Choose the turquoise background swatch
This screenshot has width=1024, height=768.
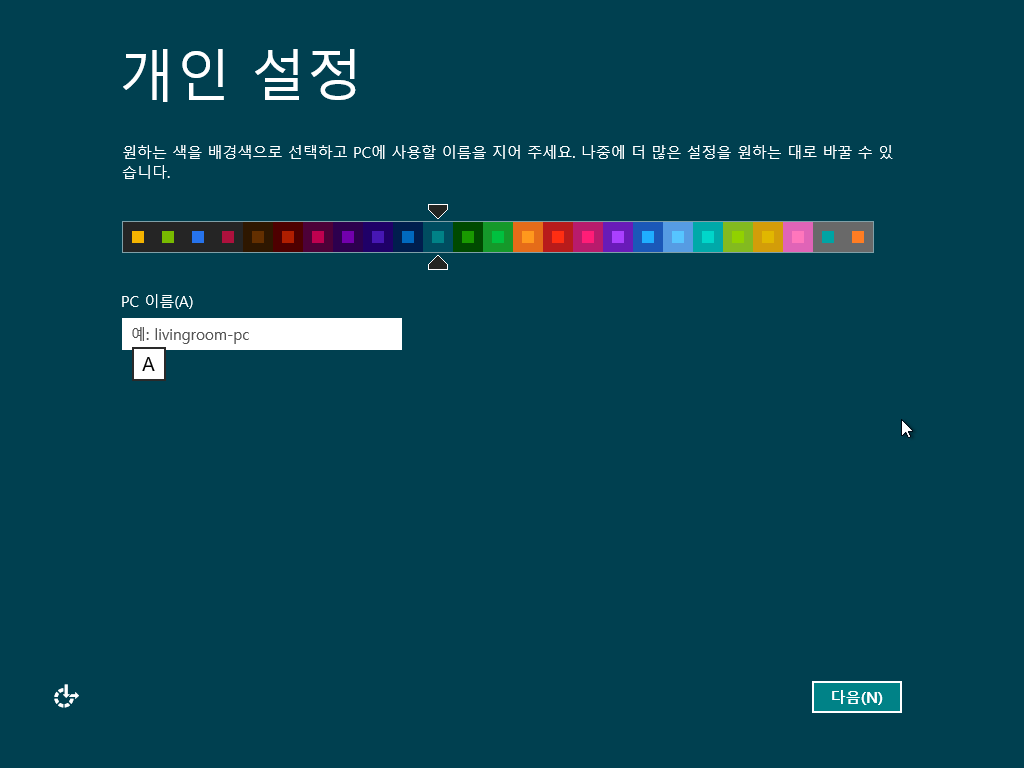click(x=709, y=237)
